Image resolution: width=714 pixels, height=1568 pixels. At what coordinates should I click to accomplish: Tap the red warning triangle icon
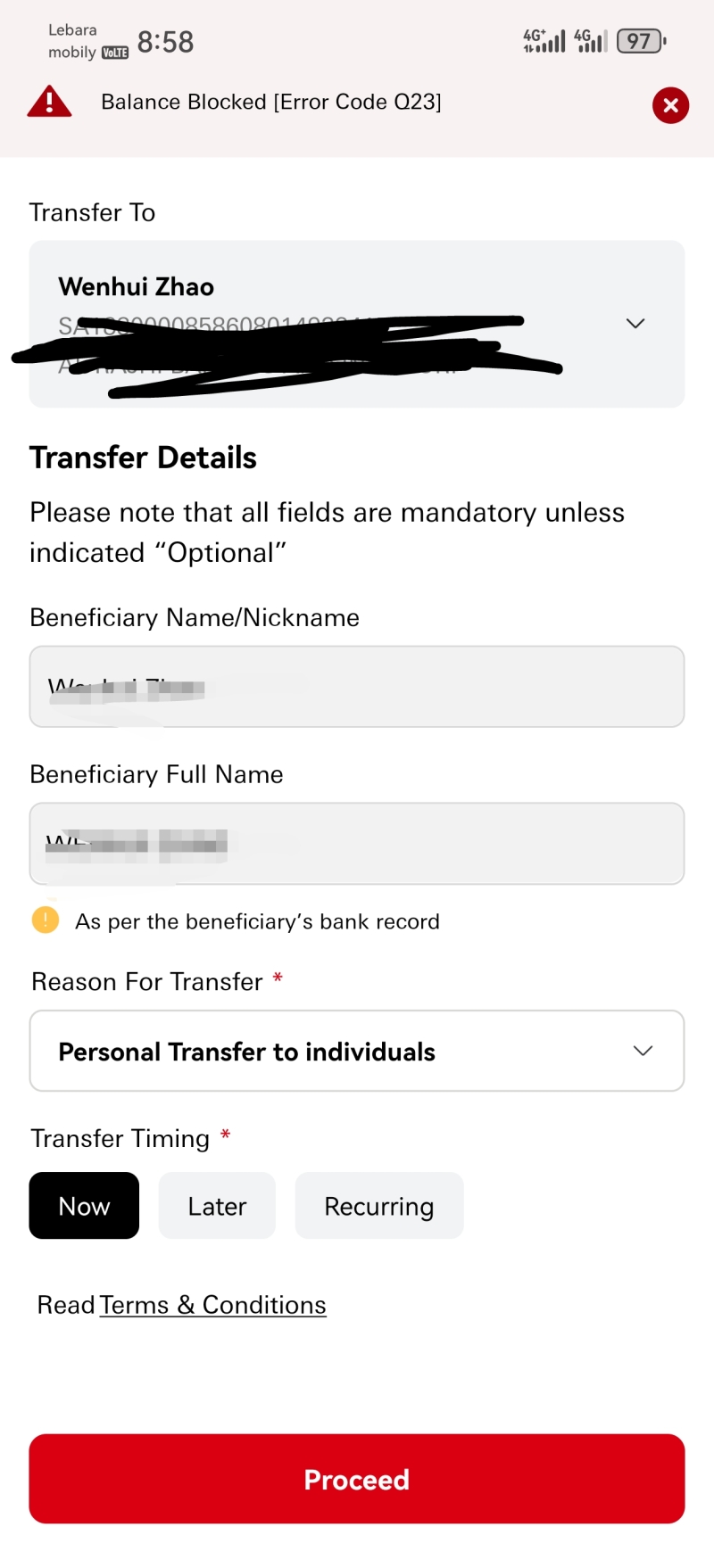point(49,102)
